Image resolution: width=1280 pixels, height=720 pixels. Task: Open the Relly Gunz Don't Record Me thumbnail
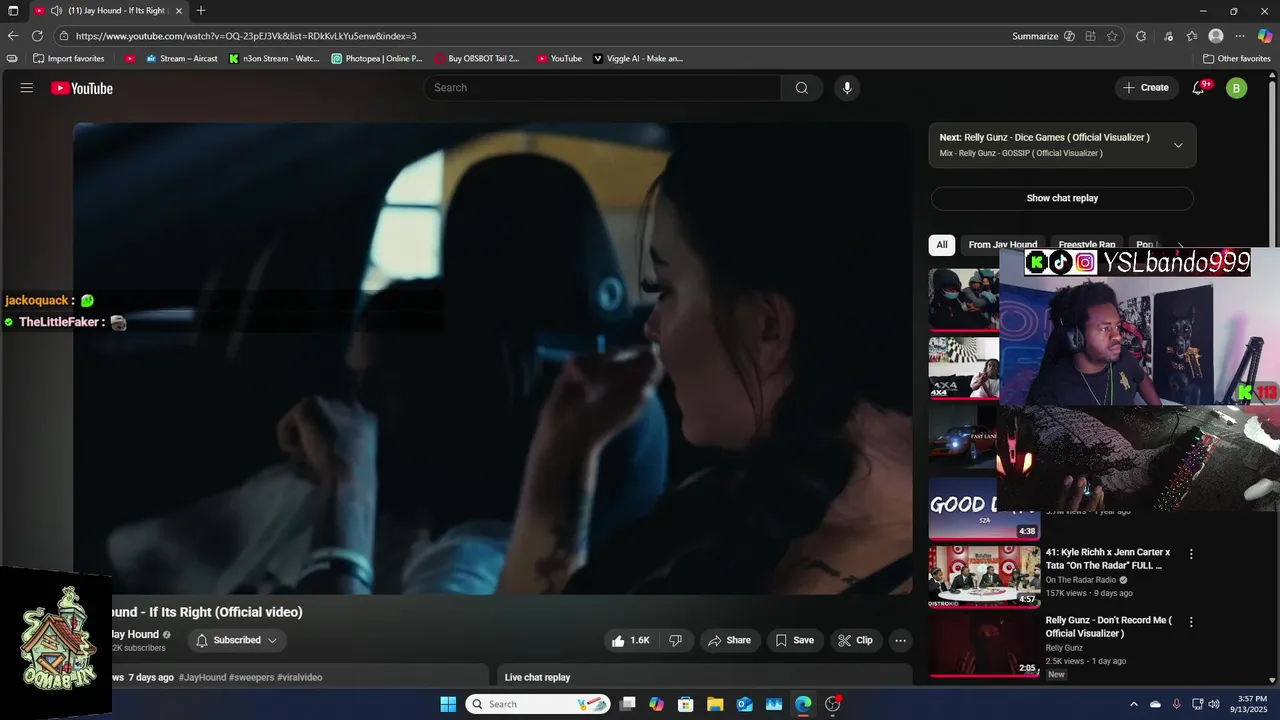click(x=984, y=645)
